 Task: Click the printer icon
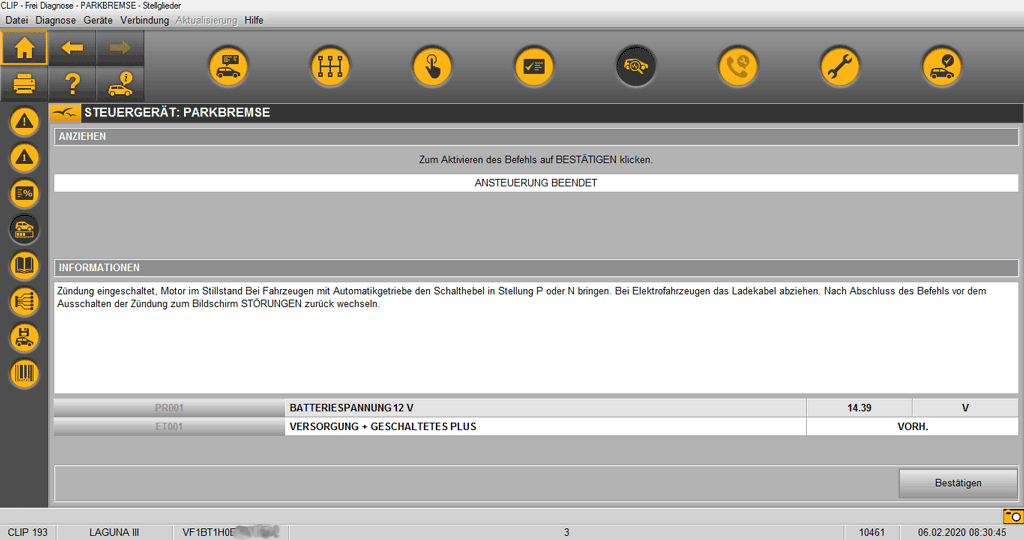(x=24, y=84)
